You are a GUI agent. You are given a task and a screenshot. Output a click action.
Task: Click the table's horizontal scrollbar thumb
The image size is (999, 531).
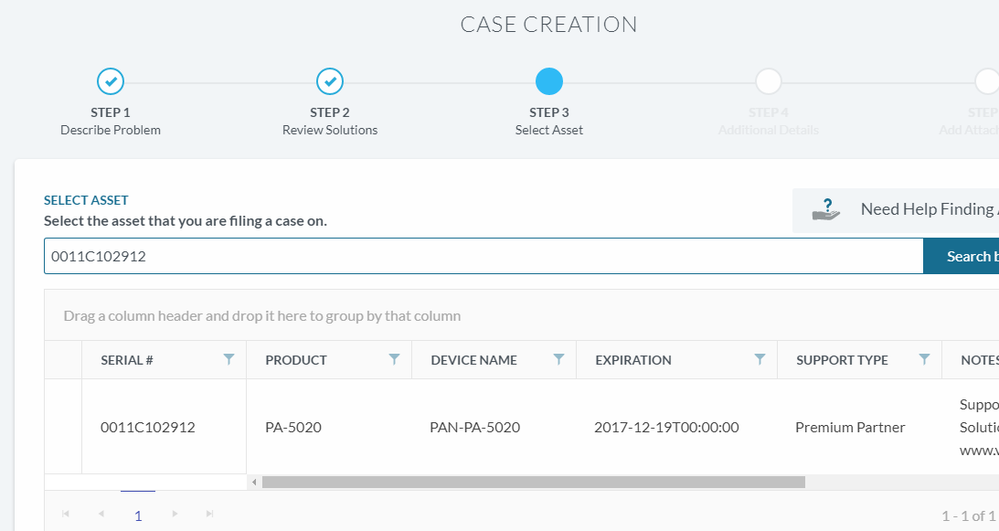point(533,482)
